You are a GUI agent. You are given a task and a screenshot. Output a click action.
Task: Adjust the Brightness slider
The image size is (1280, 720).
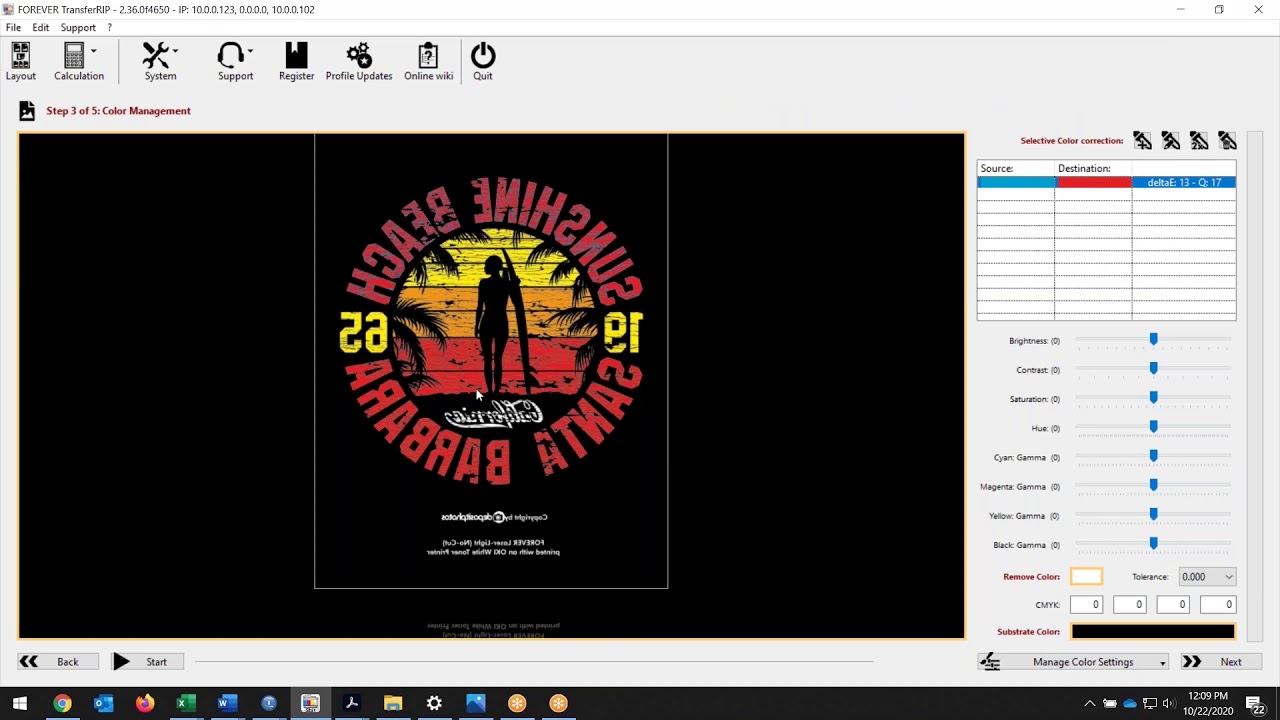[x=1153, y=340]
